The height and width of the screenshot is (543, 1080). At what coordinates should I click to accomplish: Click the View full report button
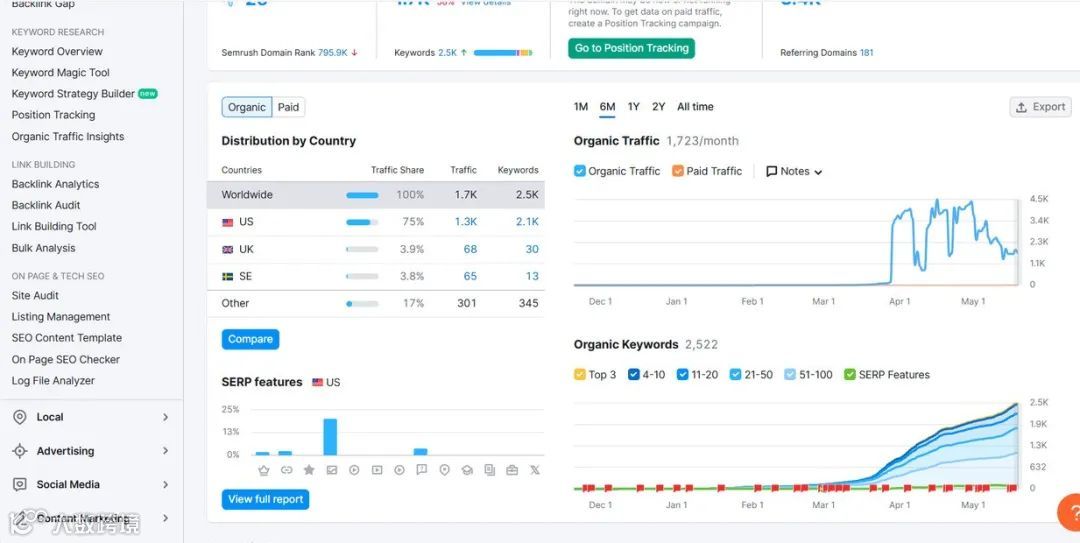click(265, 500)
